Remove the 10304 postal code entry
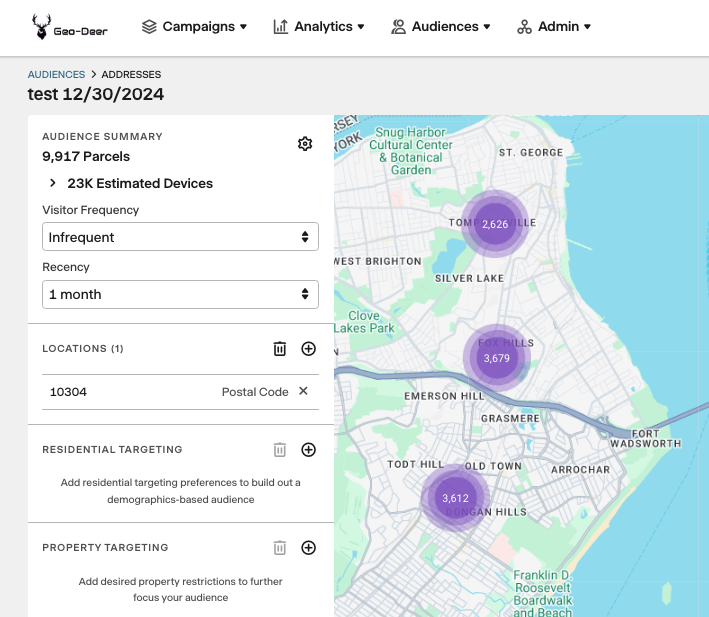The image size is (709, 617). tap(303, 391)
